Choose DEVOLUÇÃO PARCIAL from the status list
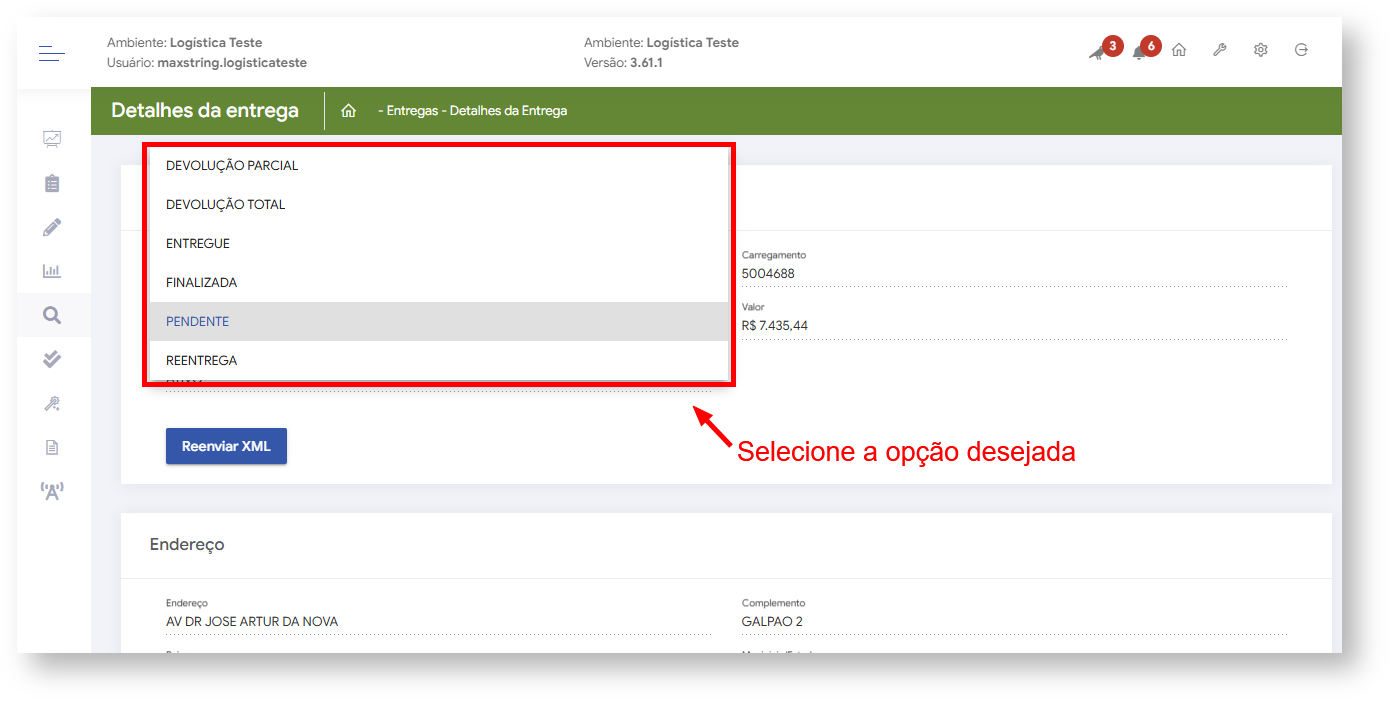The width and height of the screenshot is (1390, 701). pyautogui.click(x=439, y=166)
